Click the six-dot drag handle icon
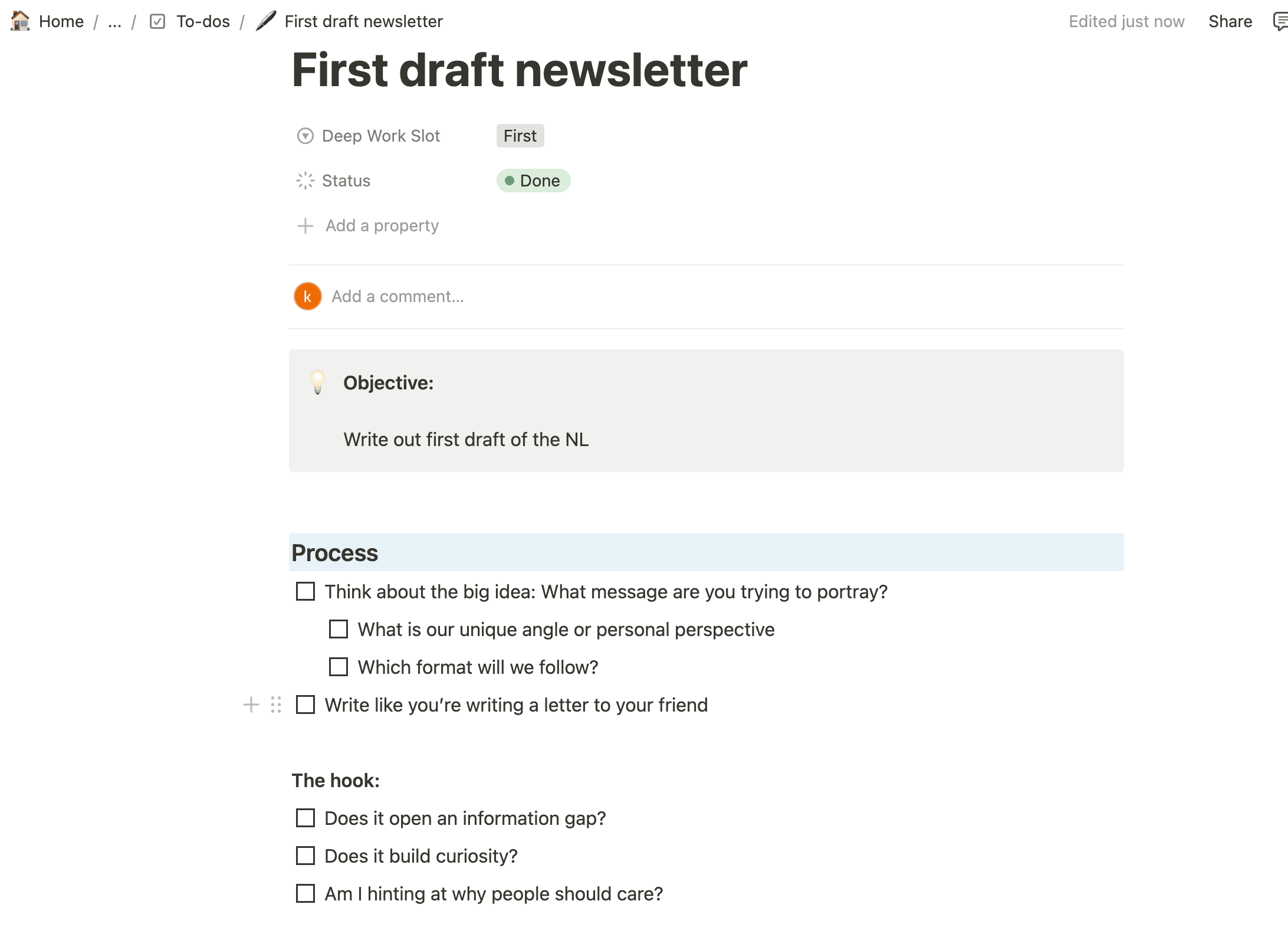This screenshot has height=937, width=1288. point(276,705)
